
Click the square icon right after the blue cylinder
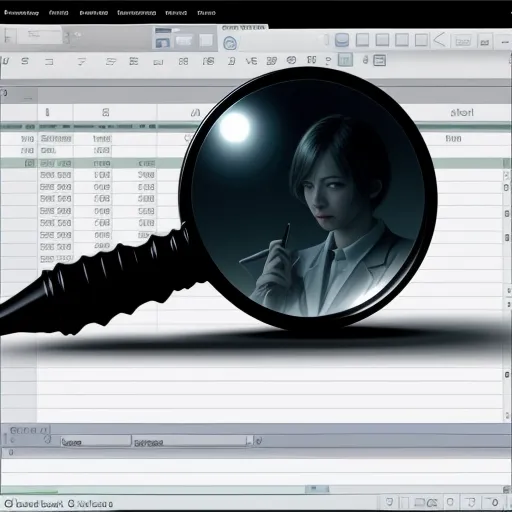tap(362, 40)
